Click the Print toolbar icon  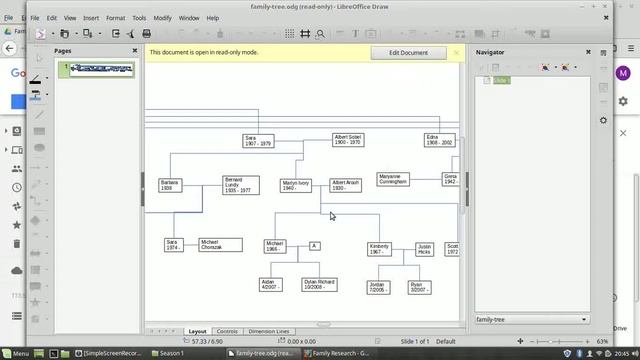(x=147, y=34)
